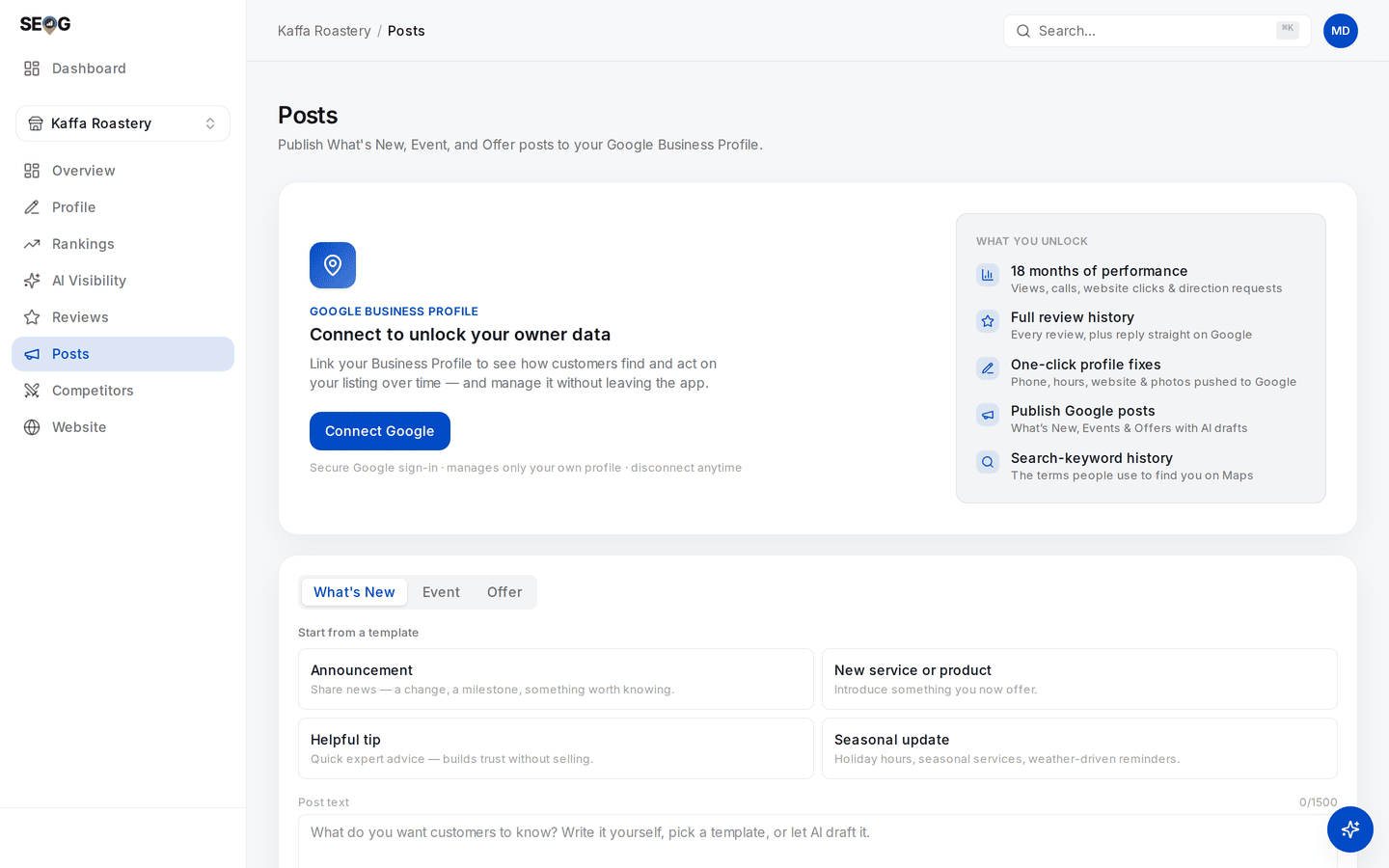Click the Reviews star icon
Image resolution: width=1389 pixels, height=868 pixels.
32,317
